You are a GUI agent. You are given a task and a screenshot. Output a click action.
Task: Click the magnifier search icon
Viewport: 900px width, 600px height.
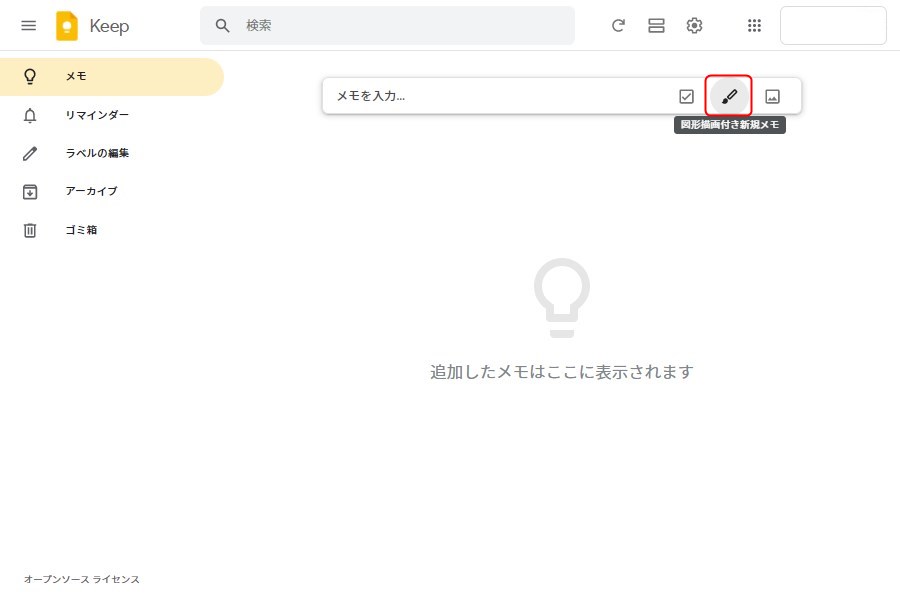(223, 26)
